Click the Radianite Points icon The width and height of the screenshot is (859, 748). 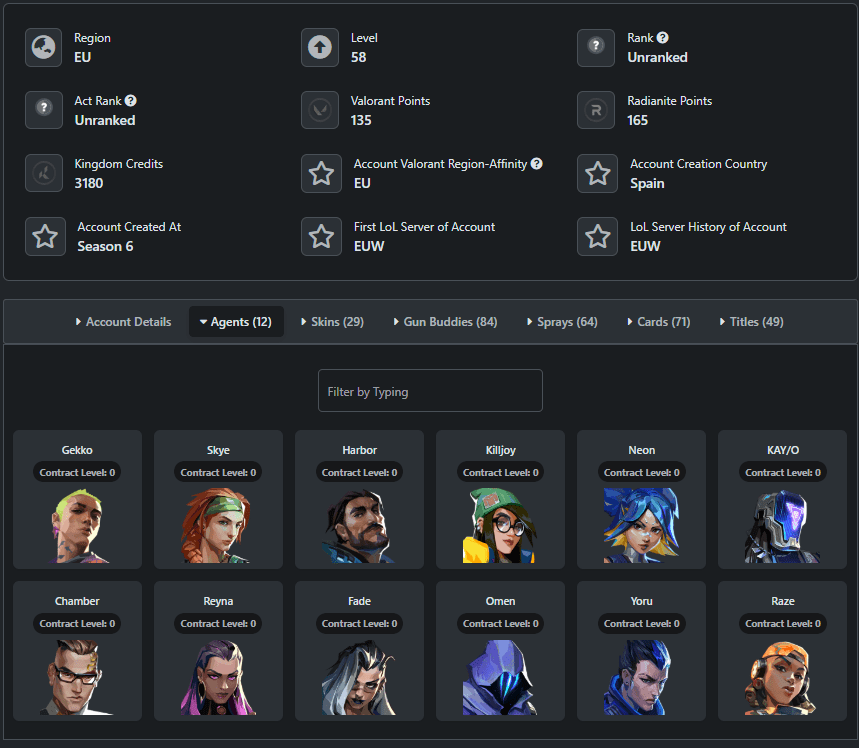coord(596,110)
